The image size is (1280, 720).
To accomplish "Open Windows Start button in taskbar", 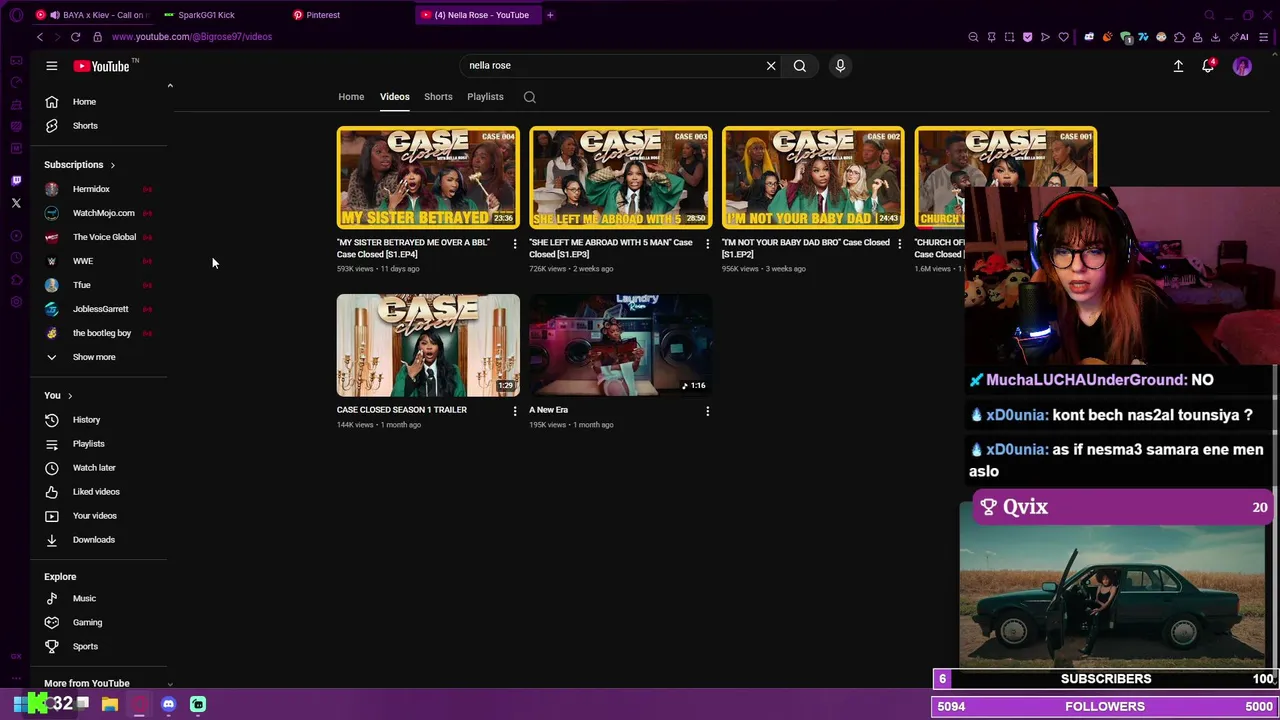I will (20, 704).
